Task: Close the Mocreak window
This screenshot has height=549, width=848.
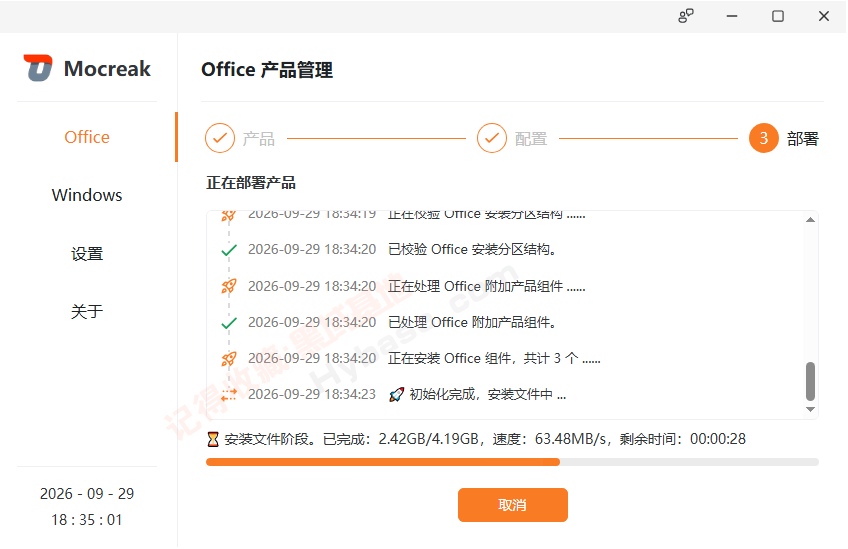Action: 824,16
